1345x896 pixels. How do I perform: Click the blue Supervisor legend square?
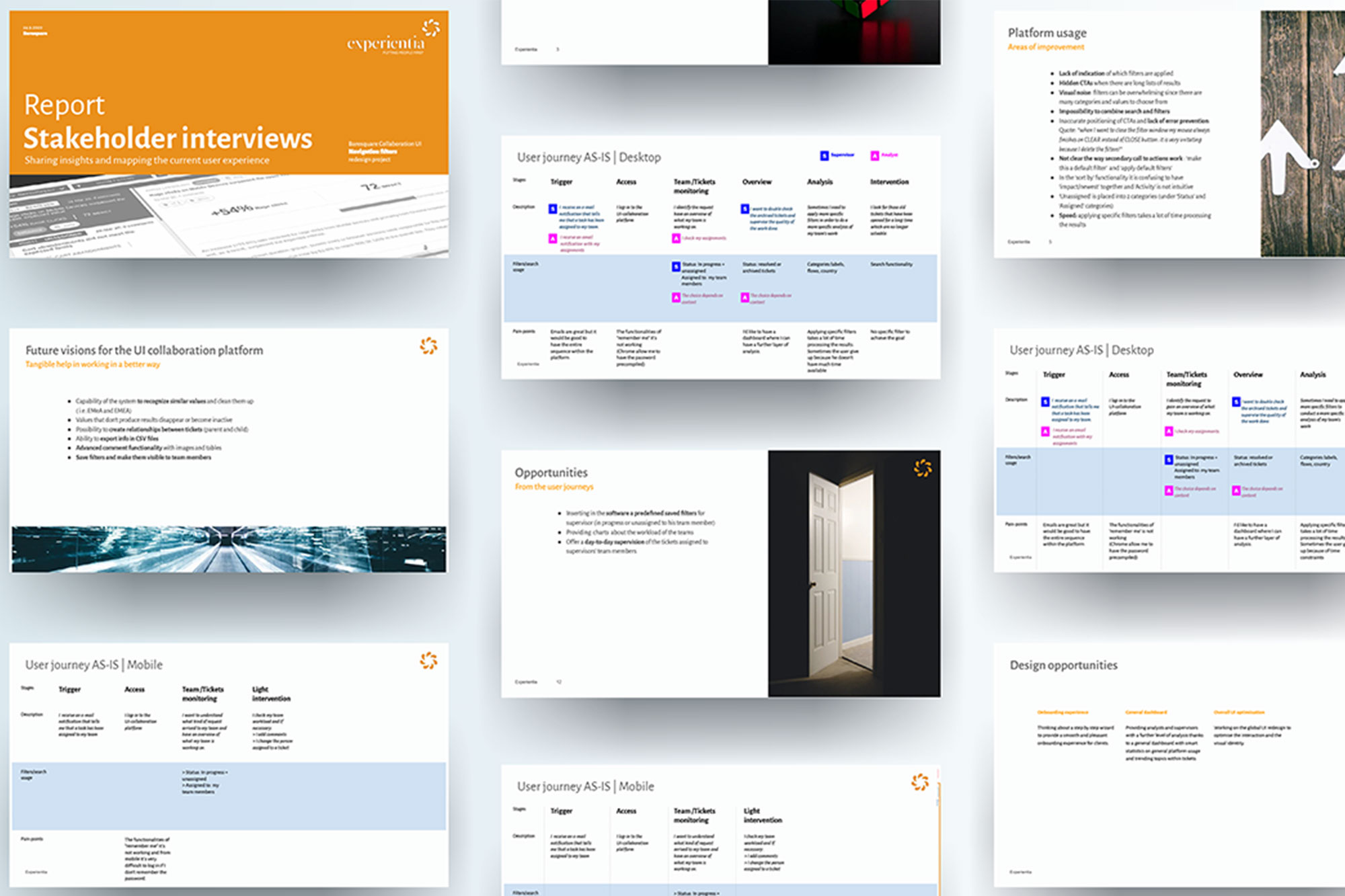(824, 155)
